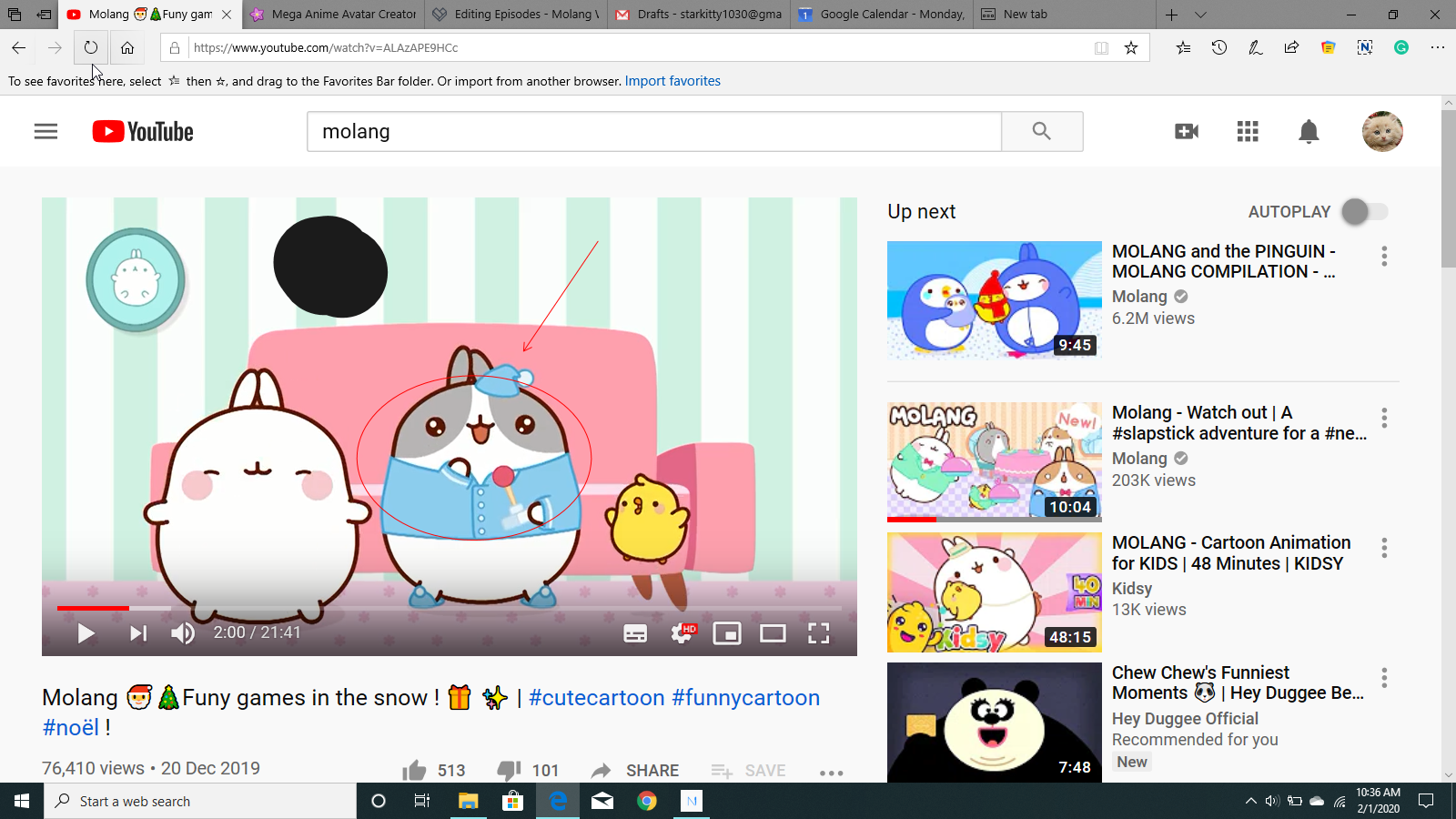This screenshot has height=819, width=1456.
Task: Open Edge settings and more menu
Action: click(x=1438, y=48)
